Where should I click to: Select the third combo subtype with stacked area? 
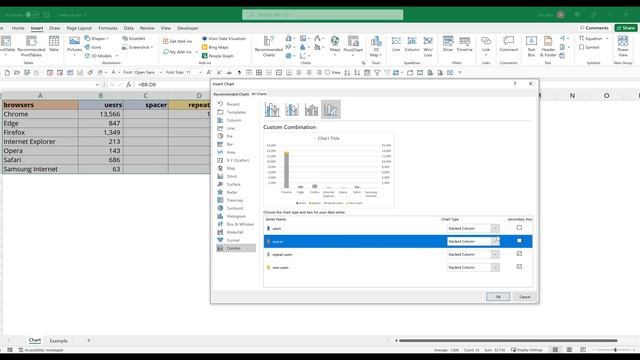pos(311,109)
